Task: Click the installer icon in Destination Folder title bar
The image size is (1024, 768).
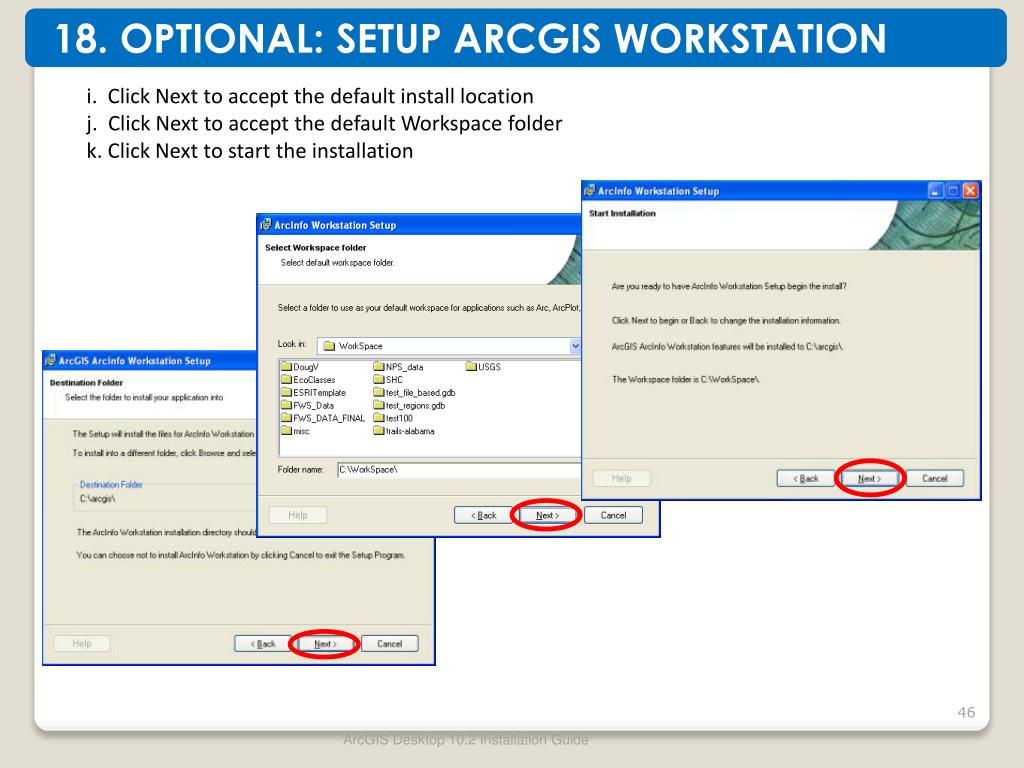Action: point(50,360)
